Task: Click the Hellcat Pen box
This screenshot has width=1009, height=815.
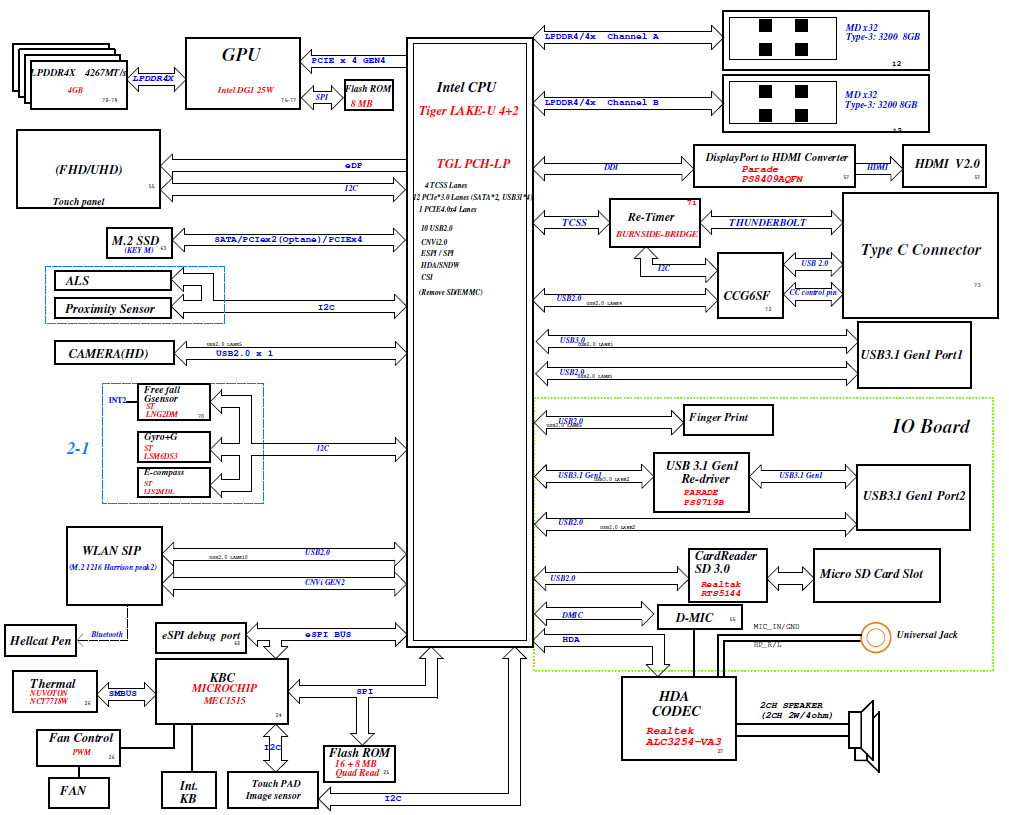Action: coord(41,640)
